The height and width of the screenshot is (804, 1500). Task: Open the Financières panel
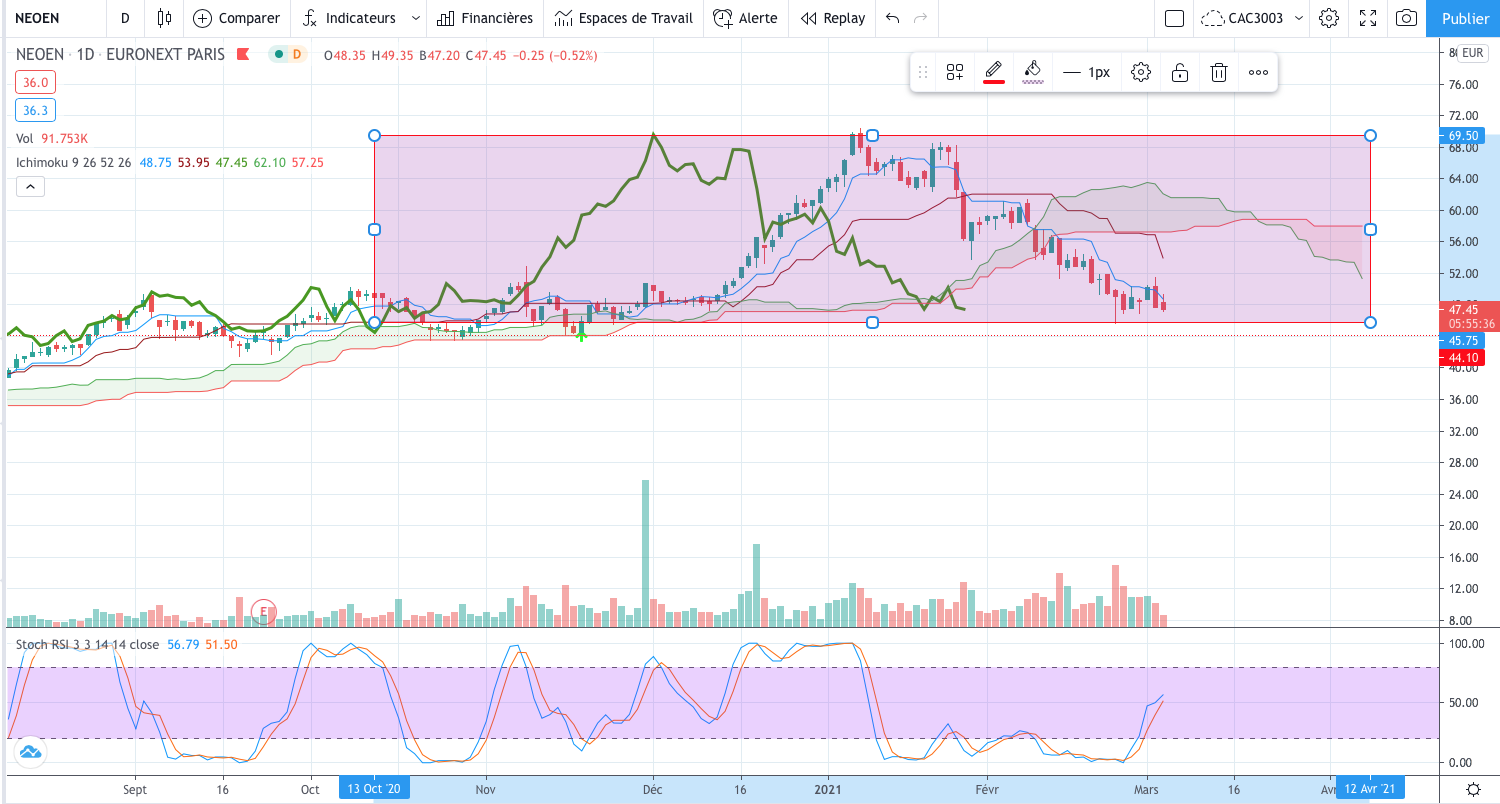point(484,18)
